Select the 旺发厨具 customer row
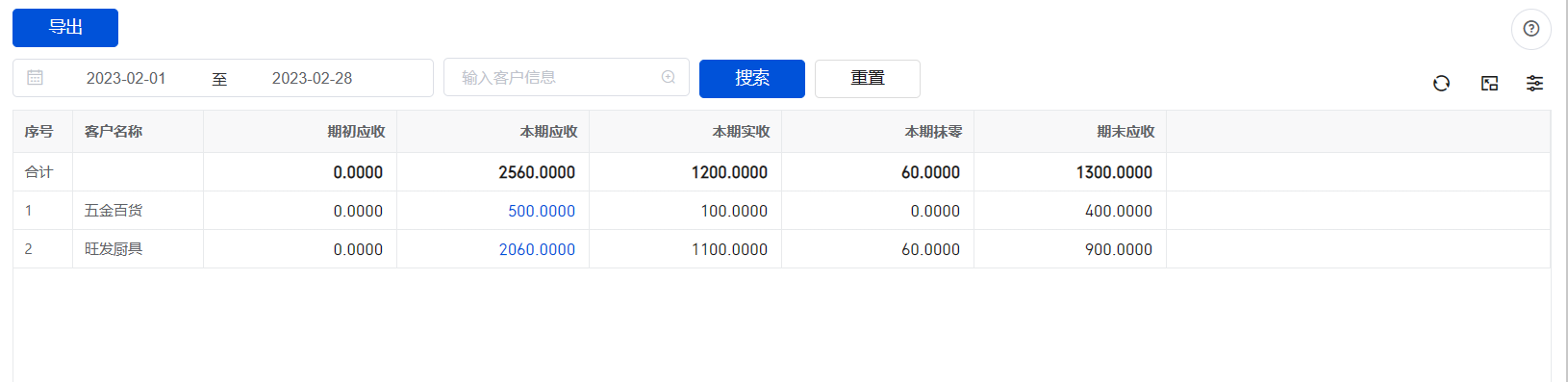Screen dimensions: 1568x382 pyautogui.click(x=781, y=249)
